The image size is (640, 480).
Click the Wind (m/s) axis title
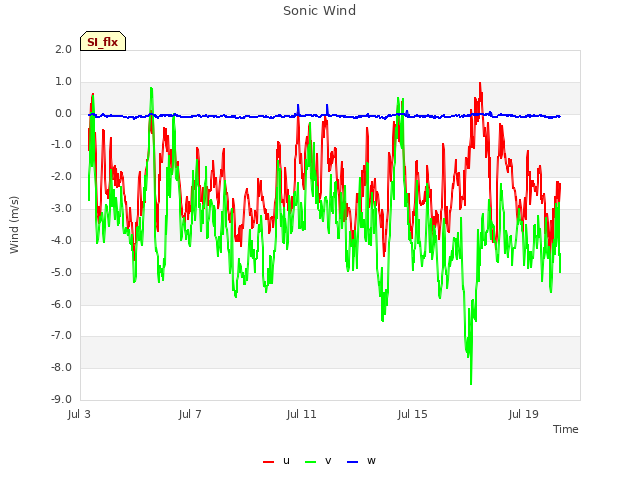coord(14,225)
